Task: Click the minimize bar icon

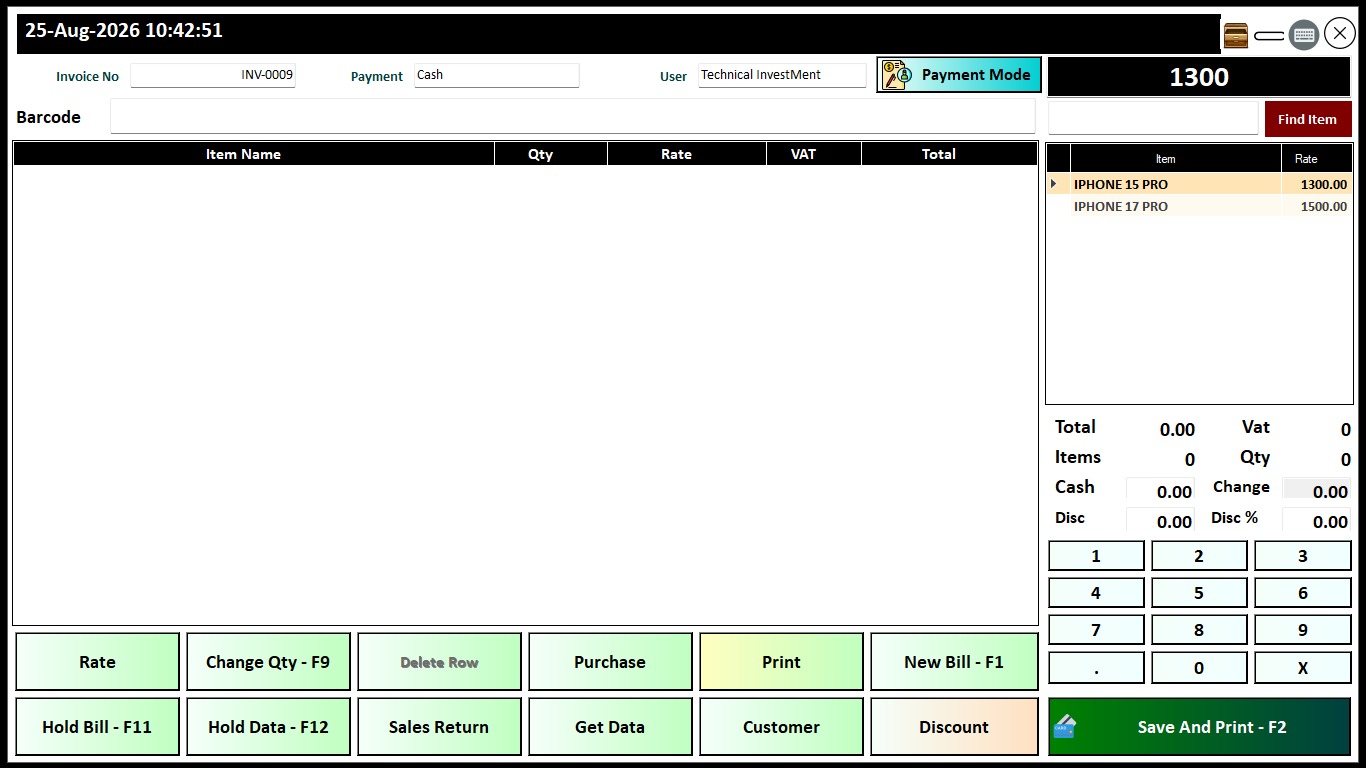Action: tap(1269, 36)
